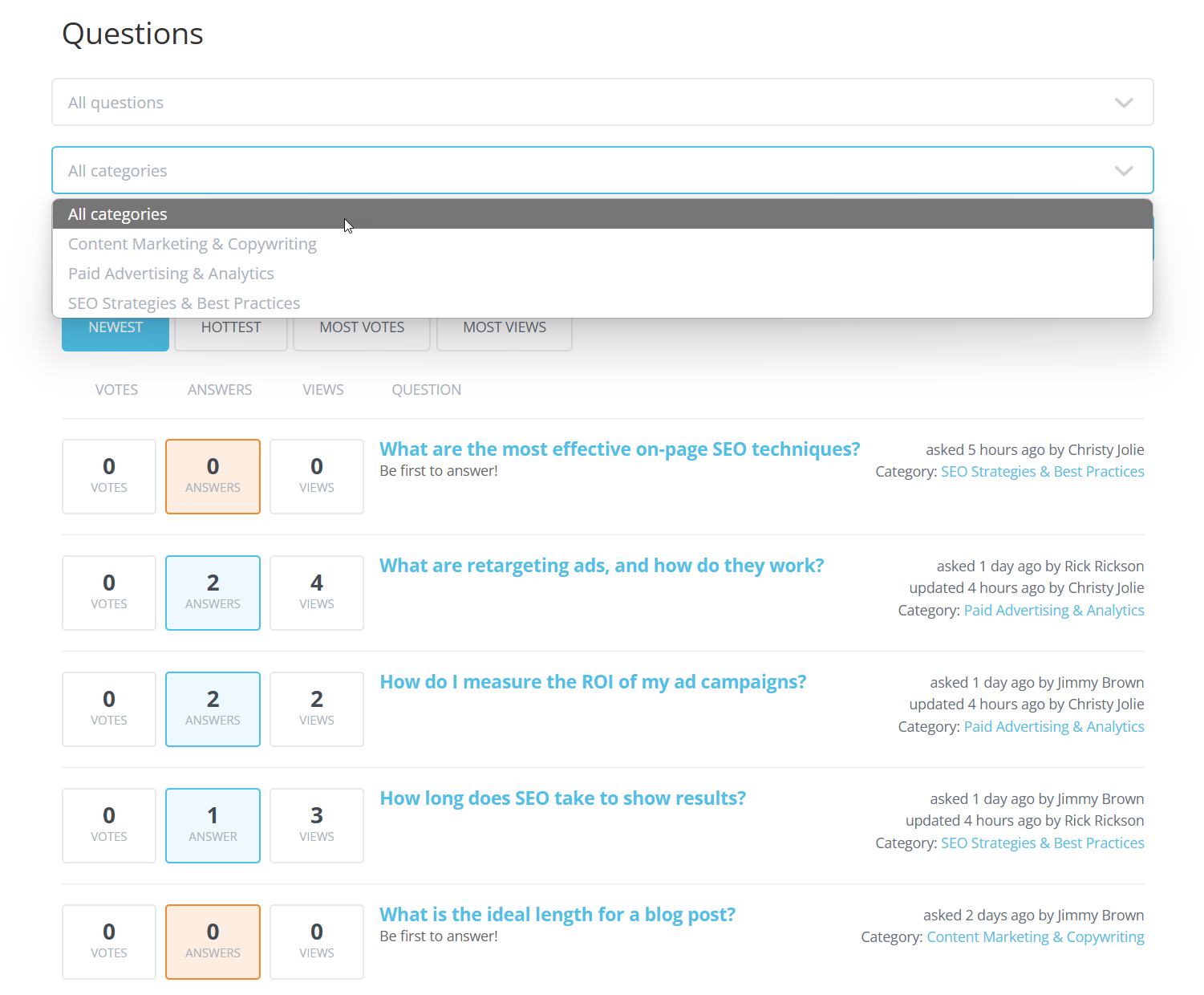Screen dimensions: 1204x995
Task: Click the QUESTION column header
Action: coord(427,390)
